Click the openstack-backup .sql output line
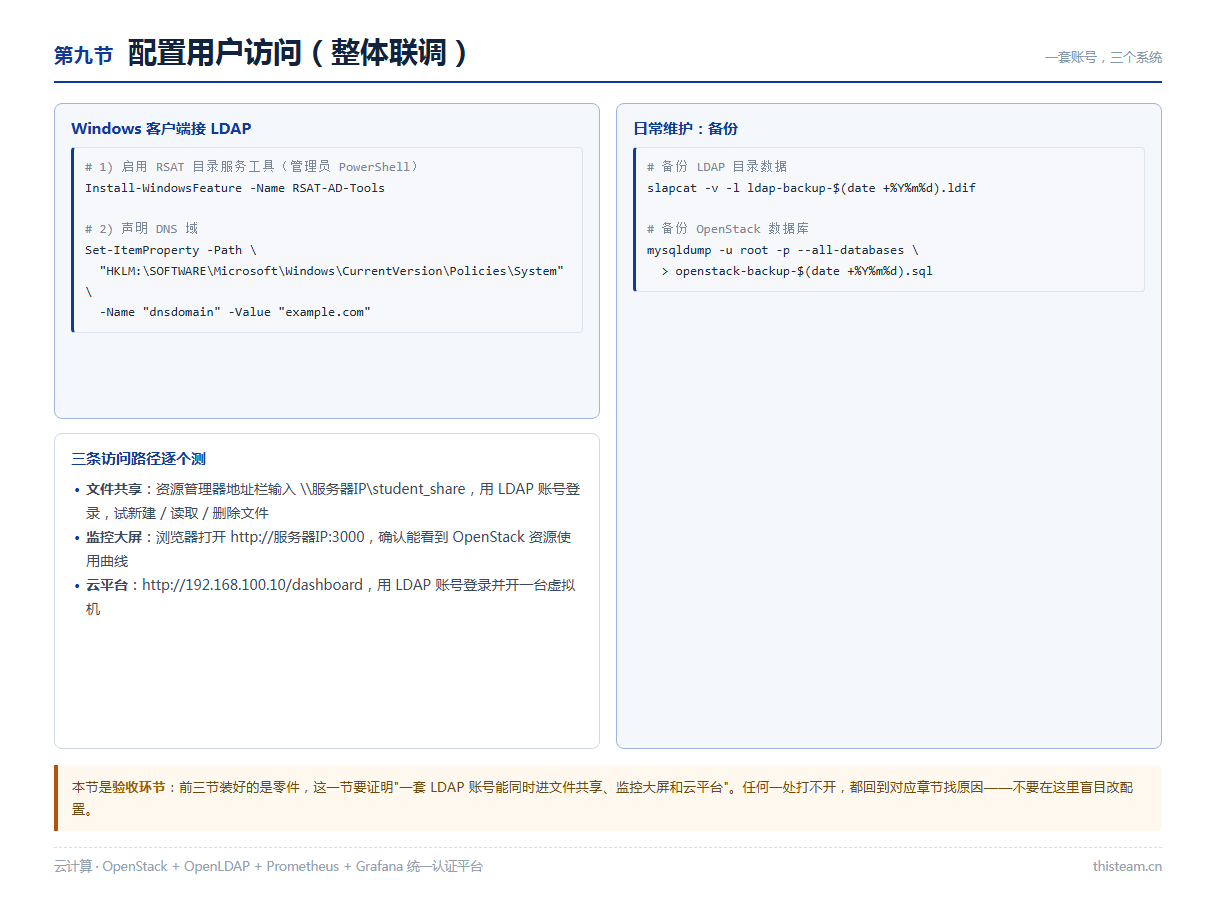1216x900 pixels. (797, 271)
